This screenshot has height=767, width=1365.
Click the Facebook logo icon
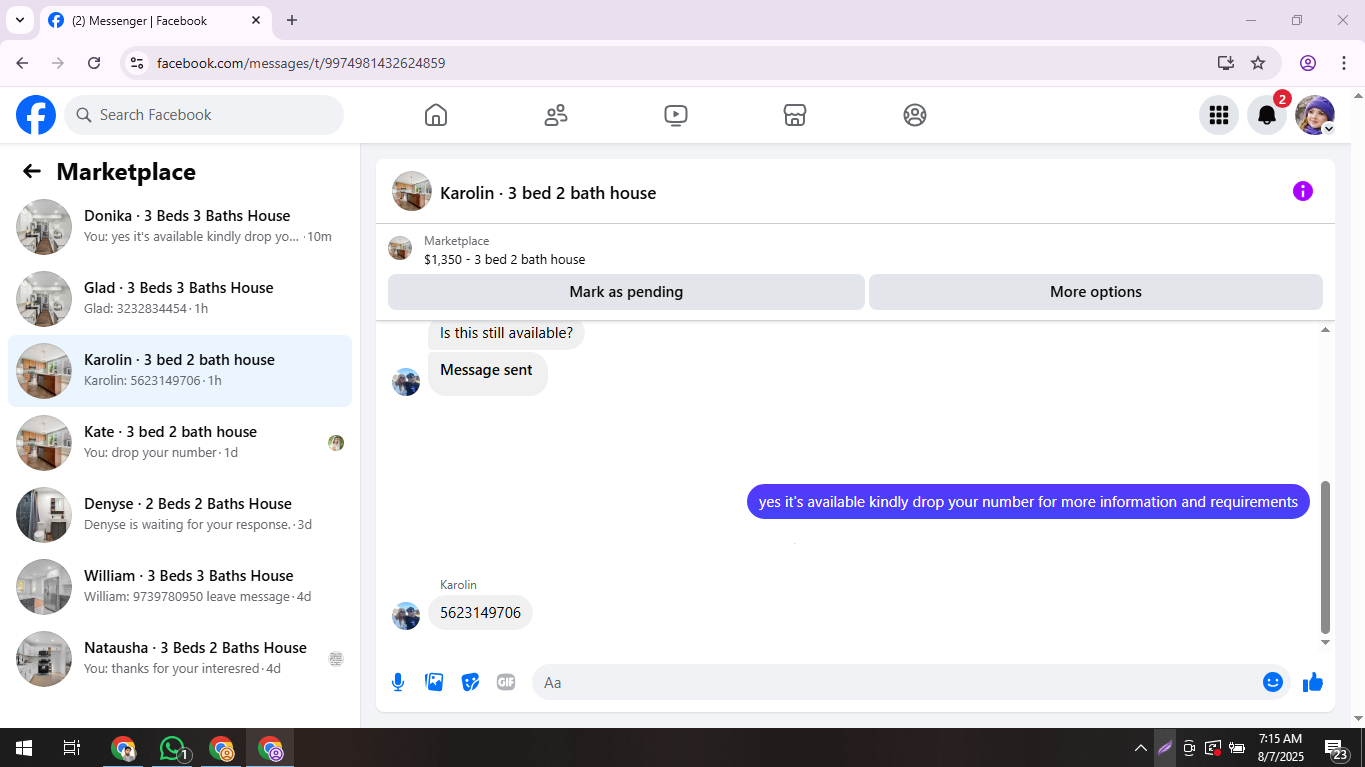36,115
